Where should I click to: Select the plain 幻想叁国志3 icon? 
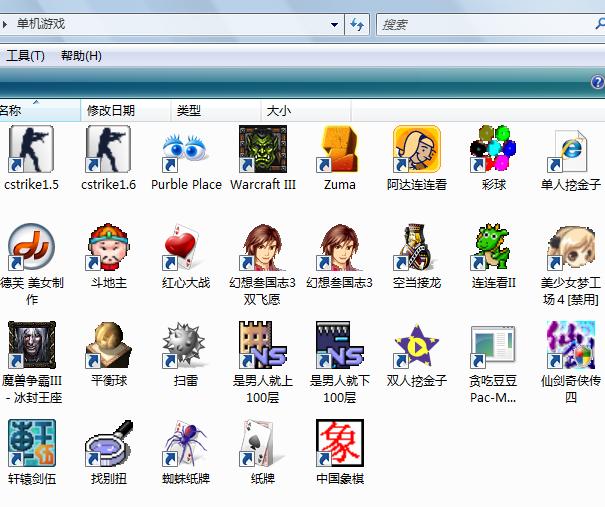tap(340, 247)
